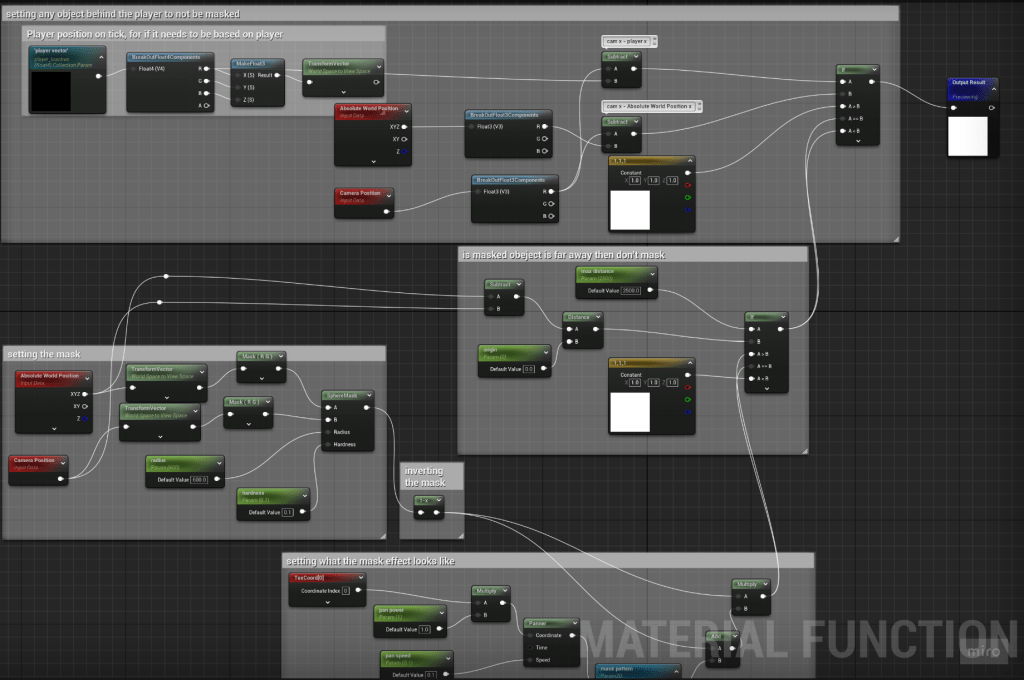Click the Time output pin on the Panner node
The height and width of the screenshot is (680, 1024).
click(530, 647)
